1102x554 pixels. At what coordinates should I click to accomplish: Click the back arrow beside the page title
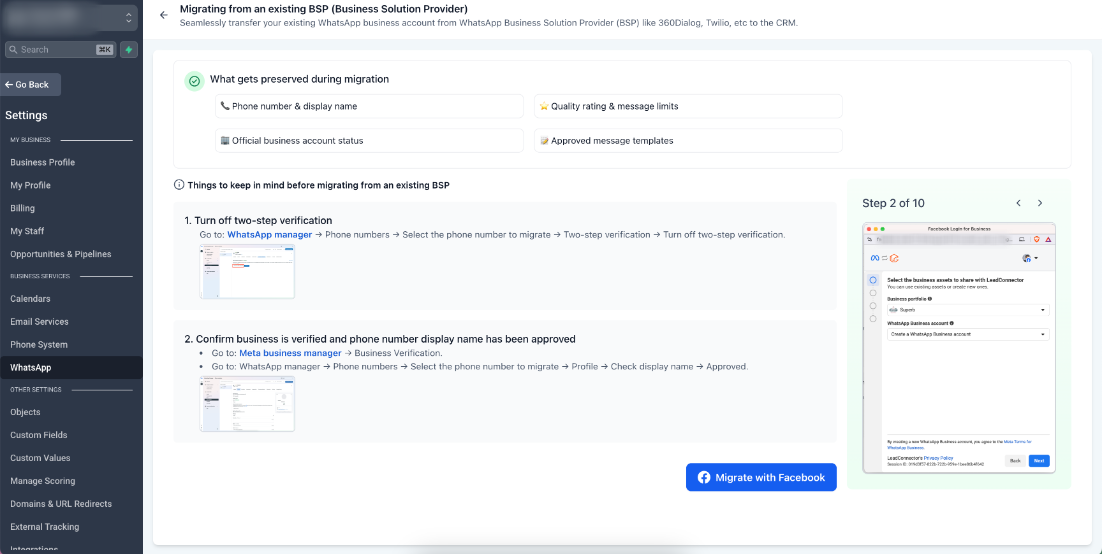164,15
